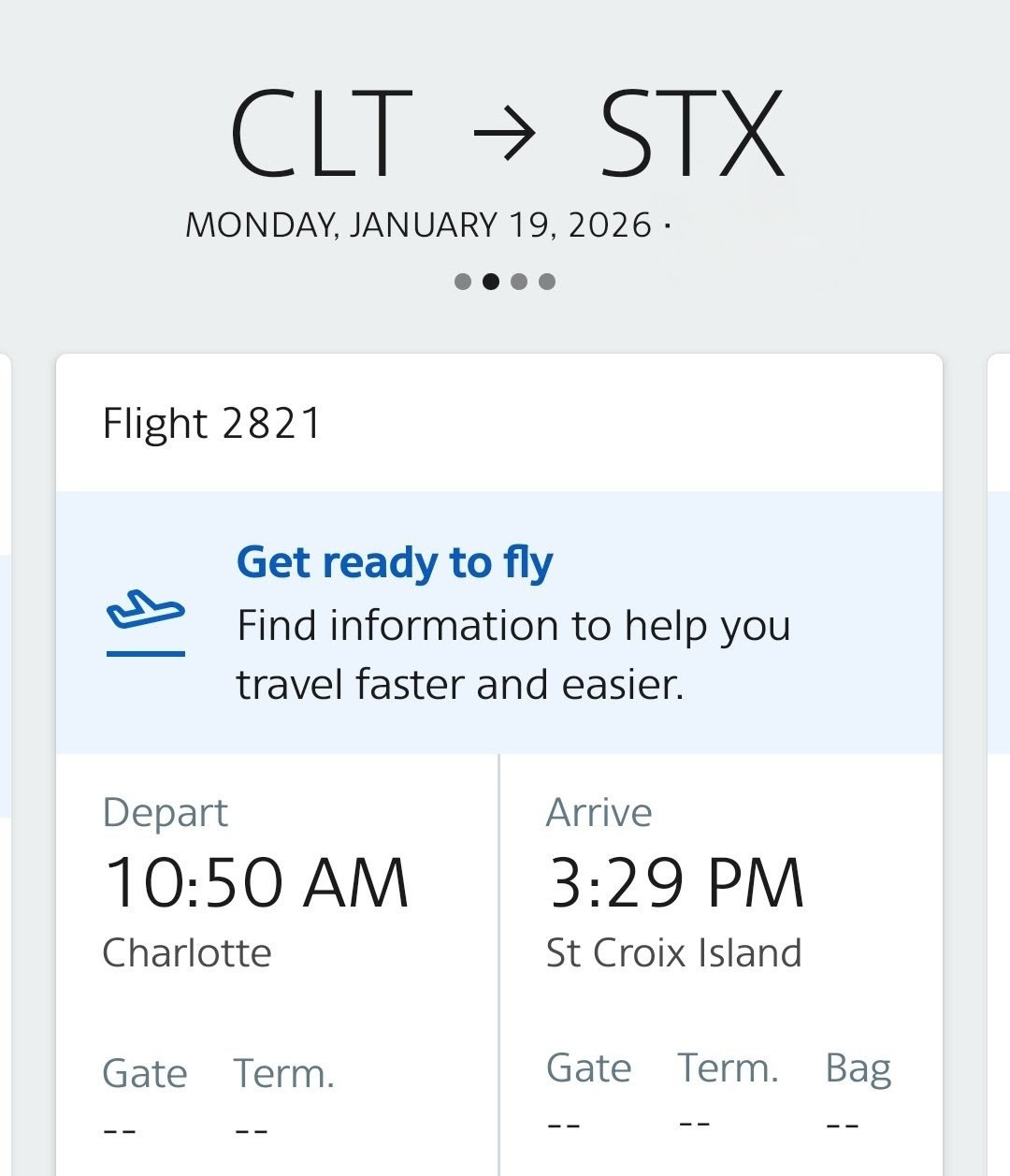
Task: Select the Charlotte departure city
Action: (x=186, y=952)
